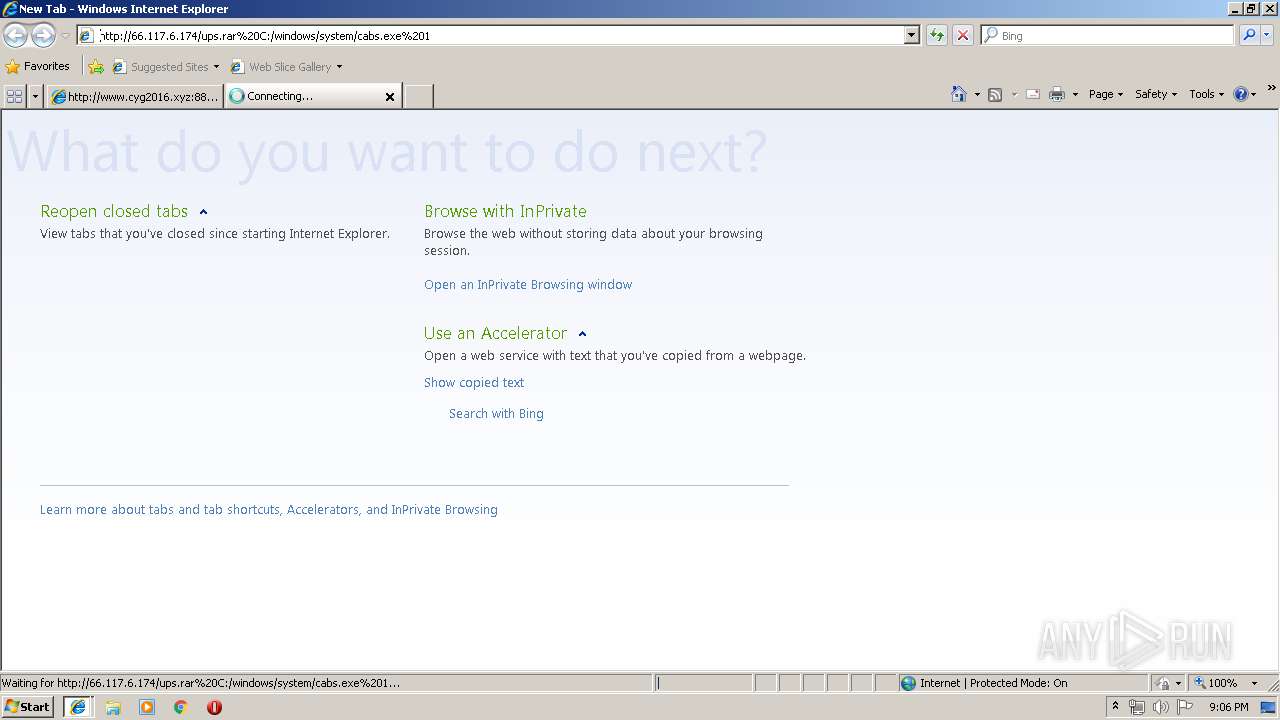Click the Quick Tabs grid icon
This screenshot has height=720, width=1280.
pos(14,96)
